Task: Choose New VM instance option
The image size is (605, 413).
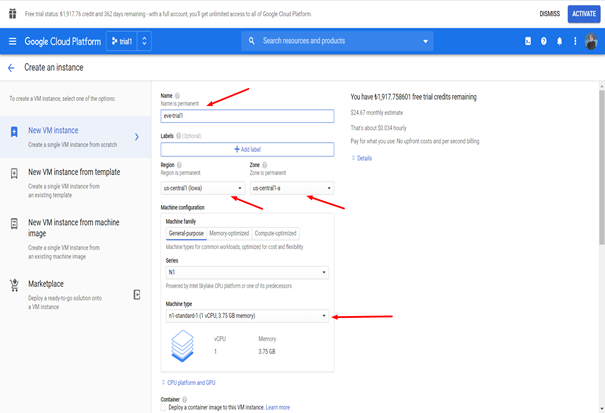Action: coord(75,137)
